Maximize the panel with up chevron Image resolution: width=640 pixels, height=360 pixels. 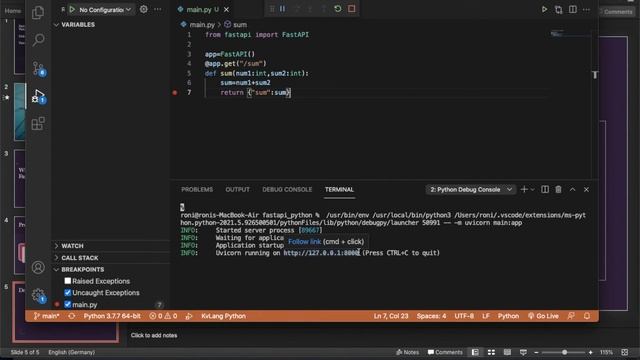[573, 189]
